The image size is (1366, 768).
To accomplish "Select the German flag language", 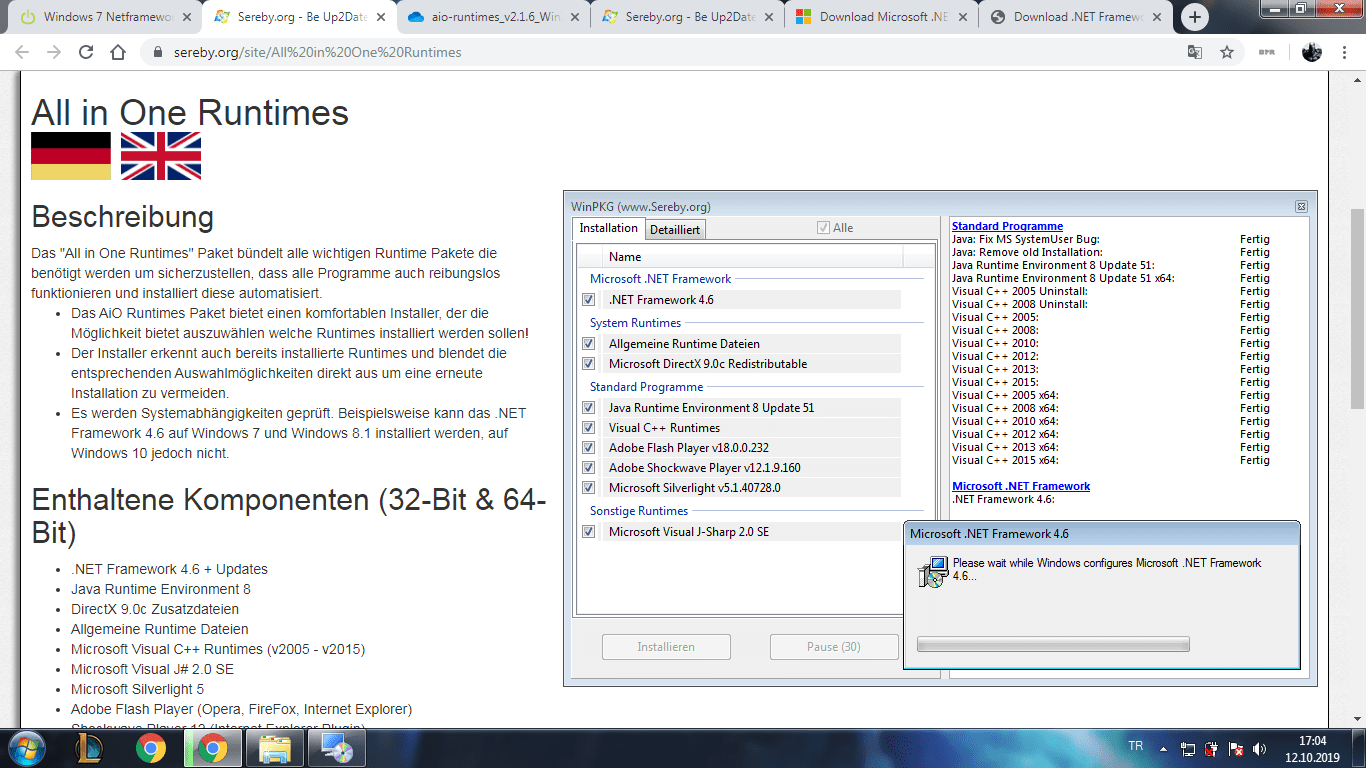I will point(71,156).
